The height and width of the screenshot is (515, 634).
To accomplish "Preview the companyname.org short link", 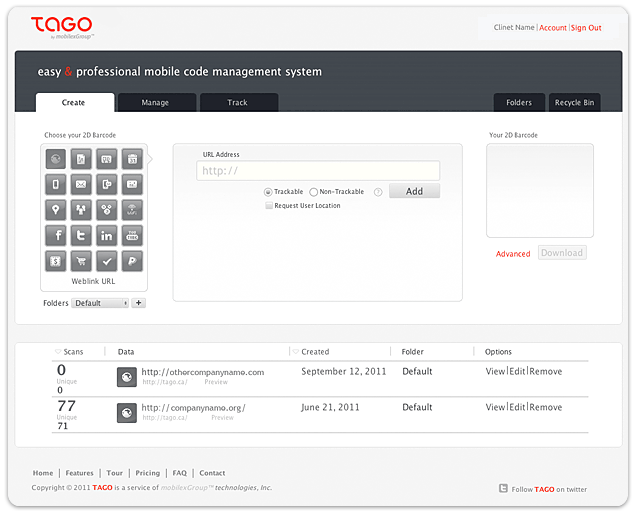I will coord(222,418).
